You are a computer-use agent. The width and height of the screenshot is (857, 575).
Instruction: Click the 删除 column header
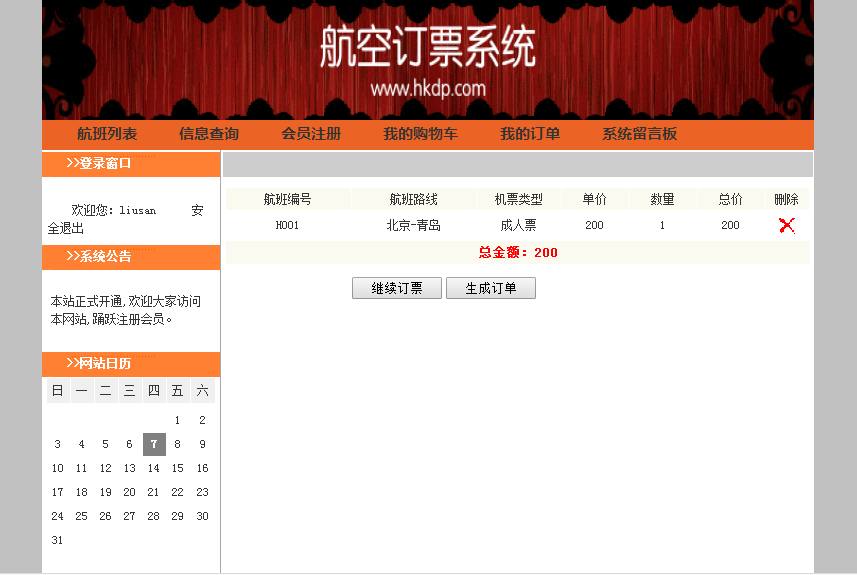786,200
